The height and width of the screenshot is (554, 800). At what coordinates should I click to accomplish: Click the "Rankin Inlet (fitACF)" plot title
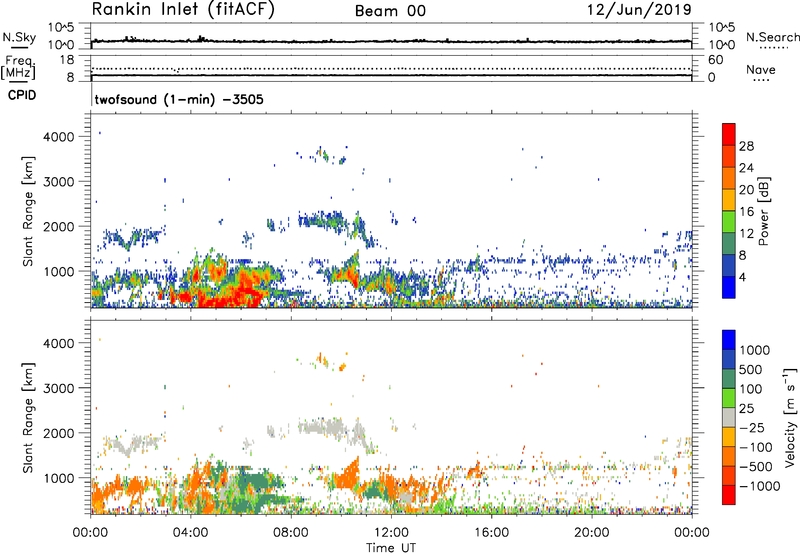[x=183, y=10]
